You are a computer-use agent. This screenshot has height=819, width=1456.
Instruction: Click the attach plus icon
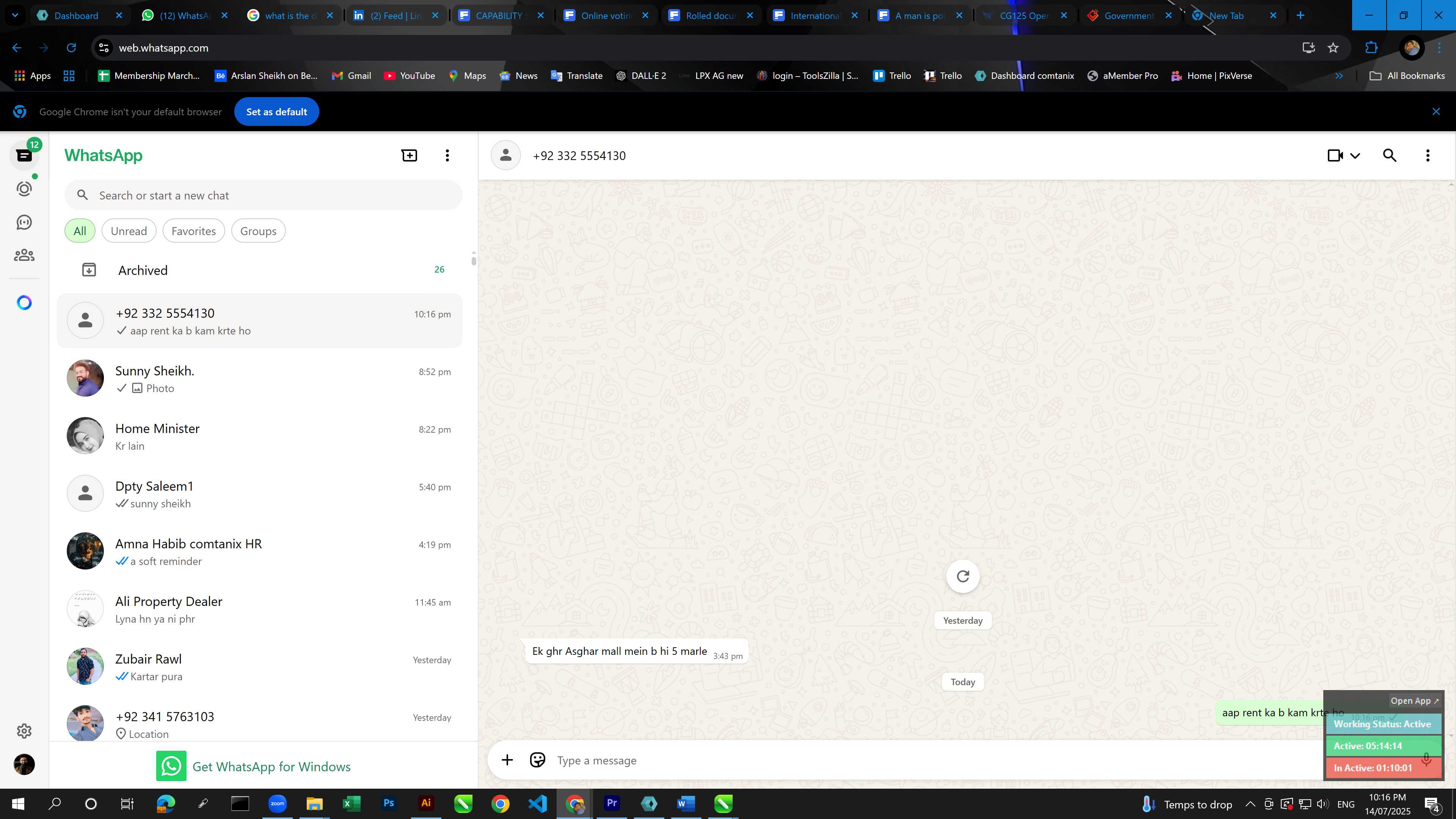[x=507, y=760]
